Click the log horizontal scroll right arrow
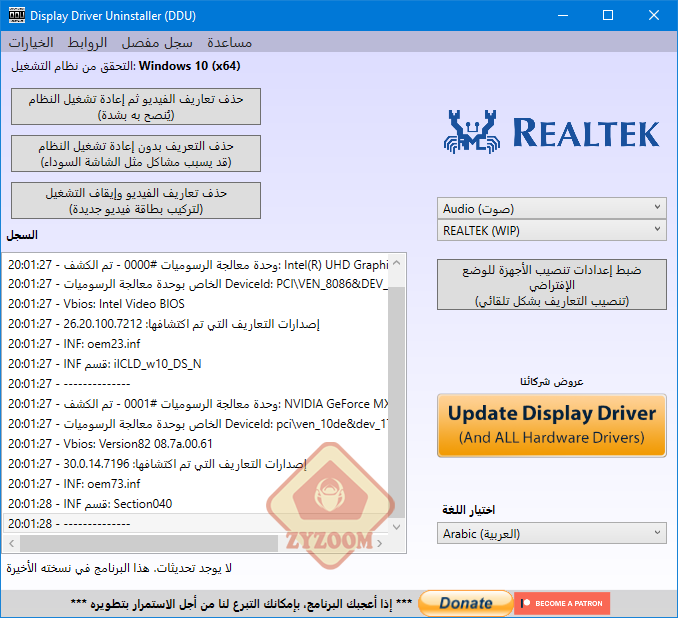 [380, 543]
